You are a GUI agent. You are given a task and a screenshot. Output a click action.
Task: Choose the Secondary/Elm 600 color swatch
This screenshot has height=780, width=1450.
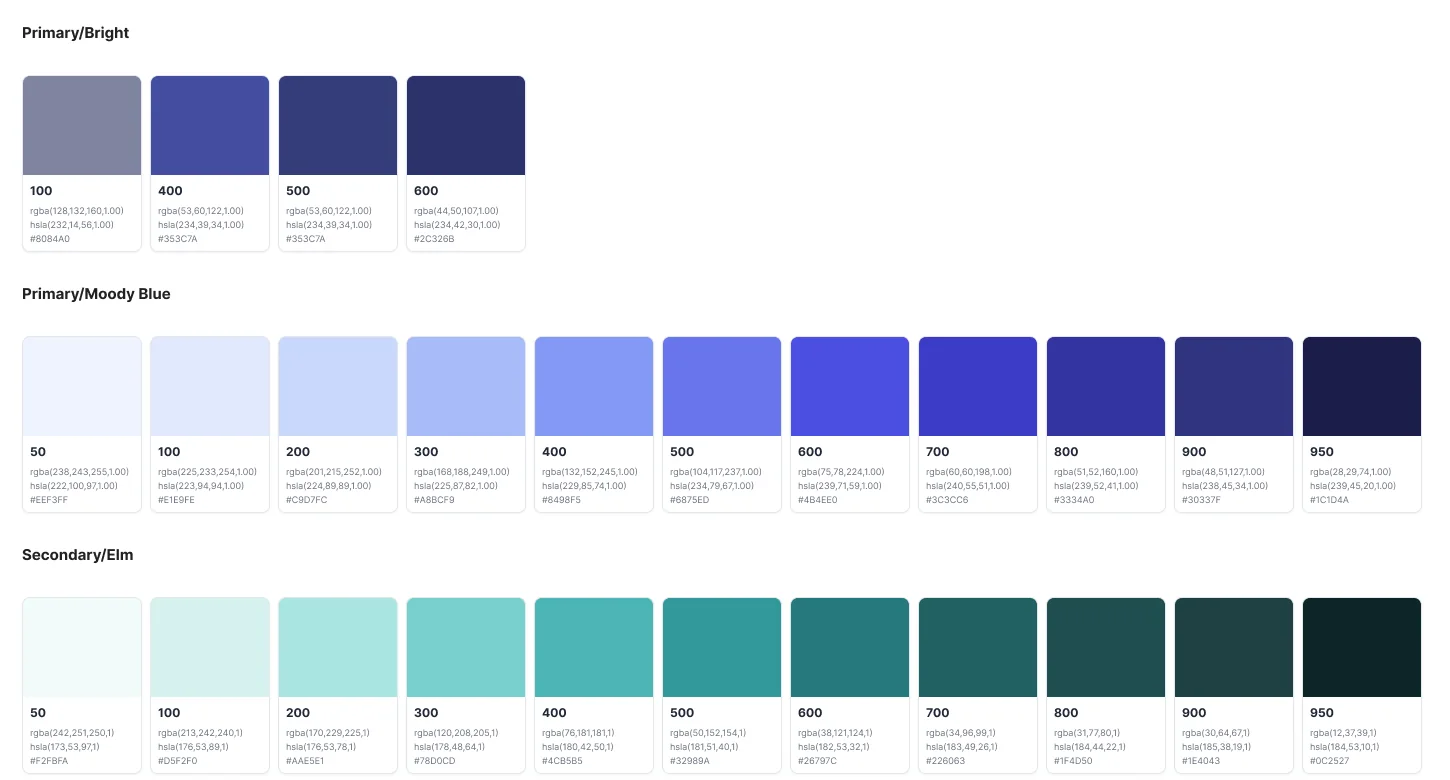pos(850,647)
